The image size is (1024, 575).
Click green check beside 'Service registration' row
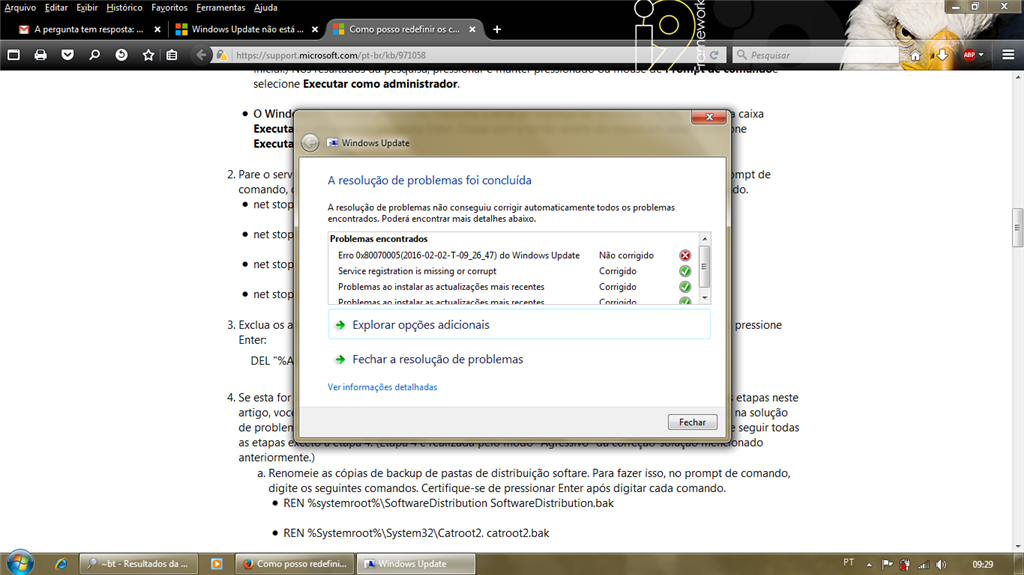point(685,271)
